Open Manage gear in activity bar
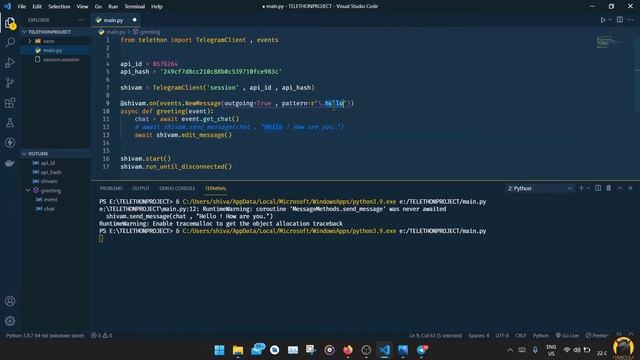Image resolution: width=640 pixels, height=360 pixels. point(10,321)
